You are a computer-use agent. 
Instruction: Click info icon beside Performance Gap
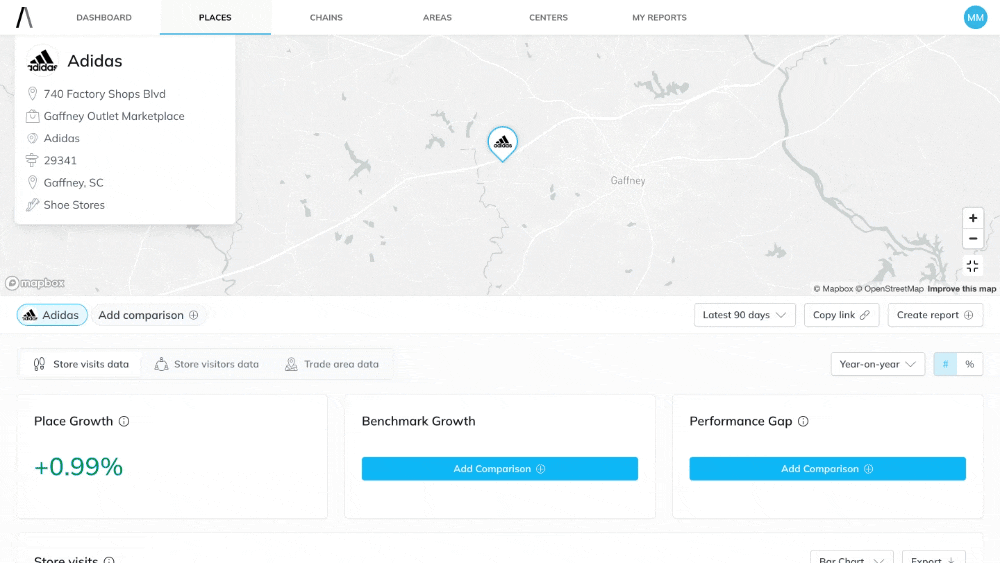(x=803, y=421)
